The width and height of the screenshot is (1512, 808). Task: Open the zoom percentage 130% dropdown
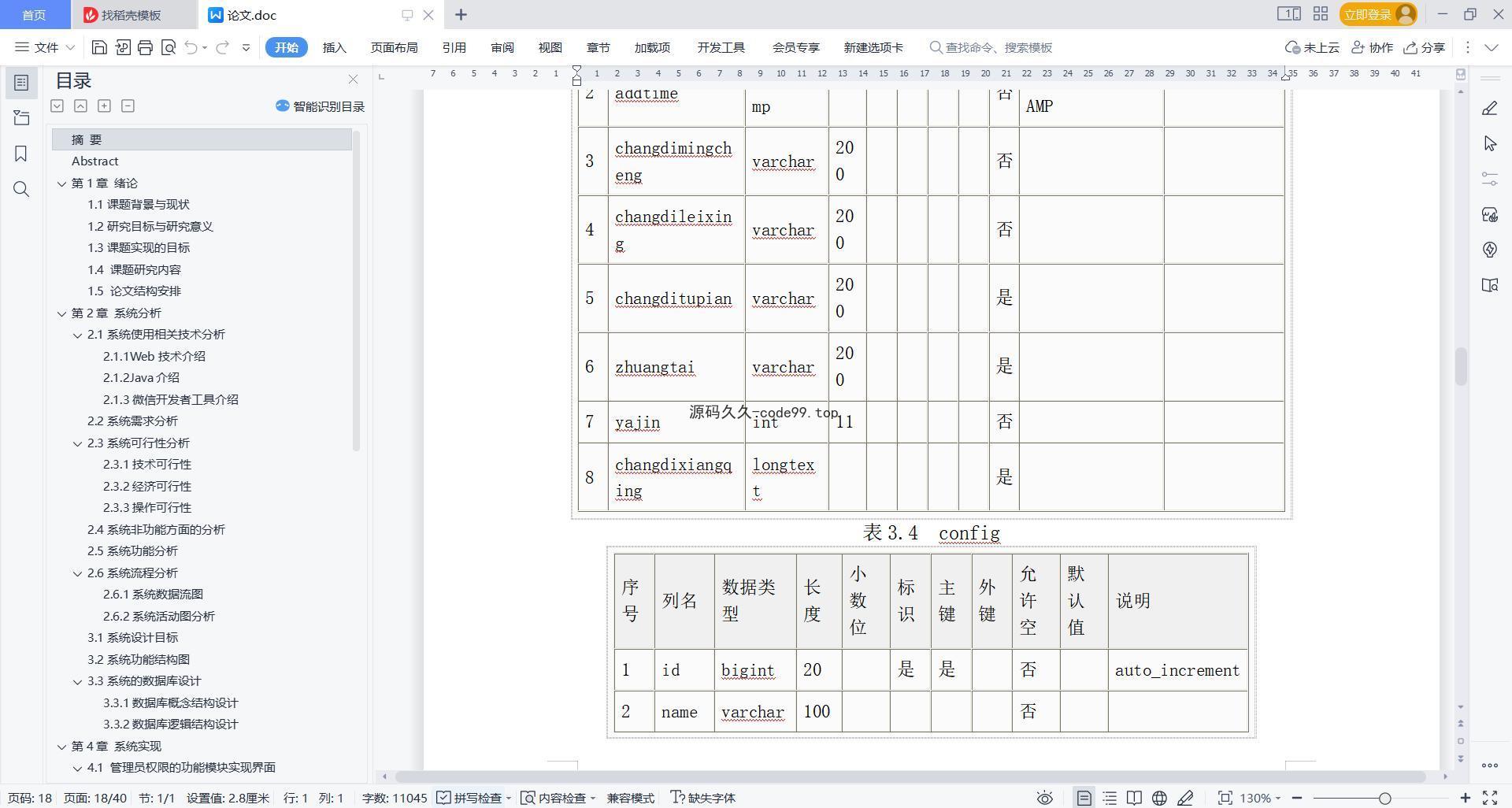[x=1260, y=798]
